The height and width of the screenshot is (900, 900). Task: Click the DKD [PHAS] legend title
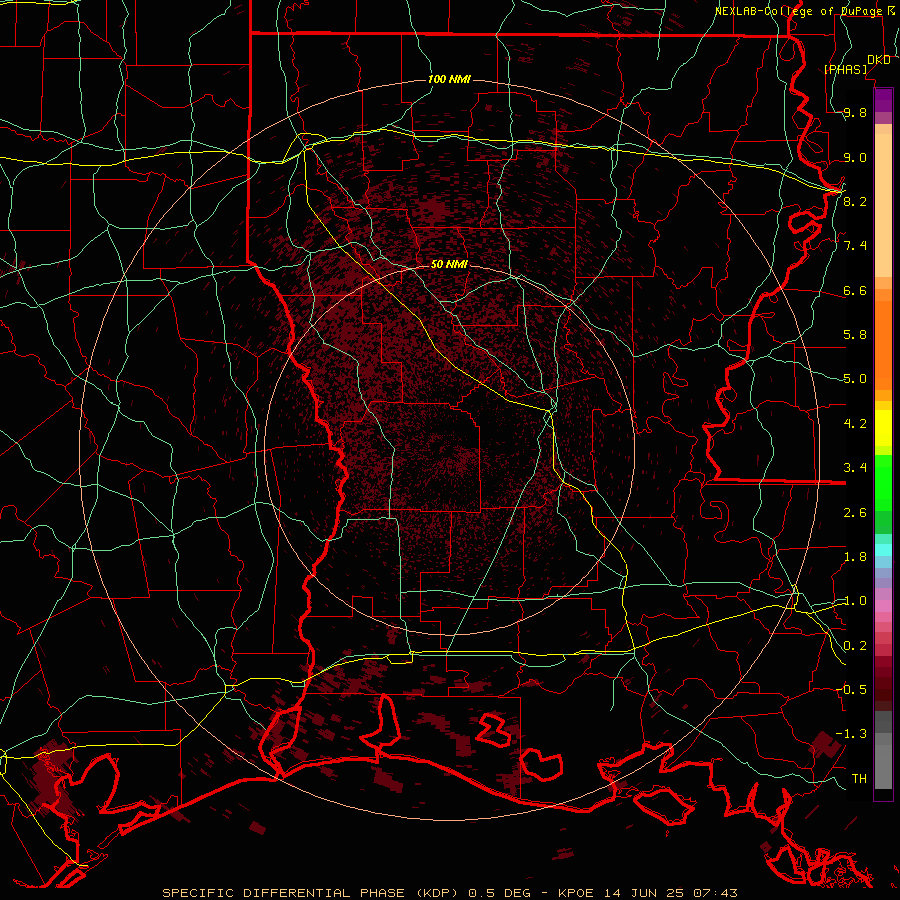857,65
